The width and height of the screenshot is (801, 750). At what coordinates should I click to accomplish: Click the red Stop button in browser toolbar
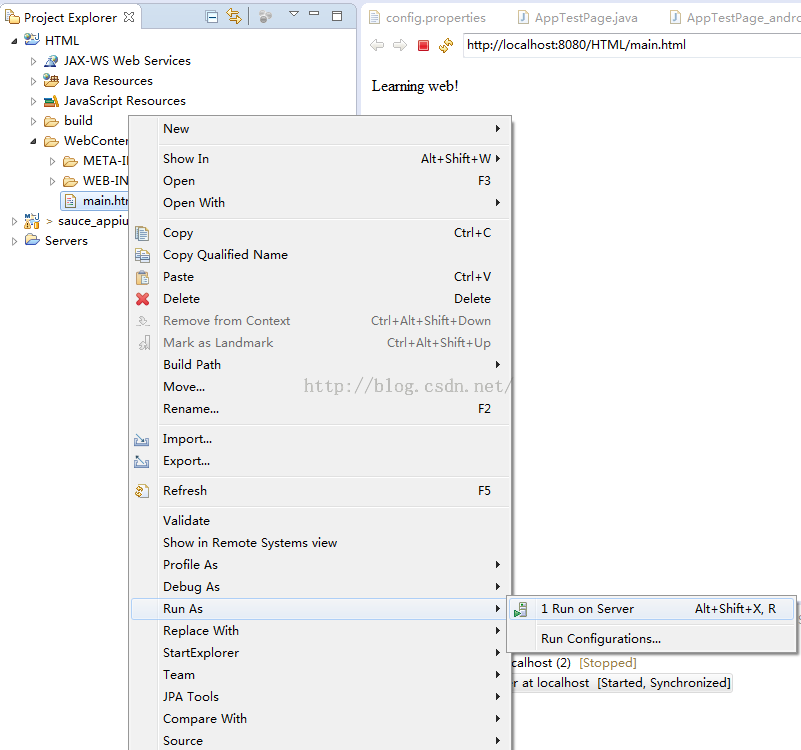tap(423, 45)
